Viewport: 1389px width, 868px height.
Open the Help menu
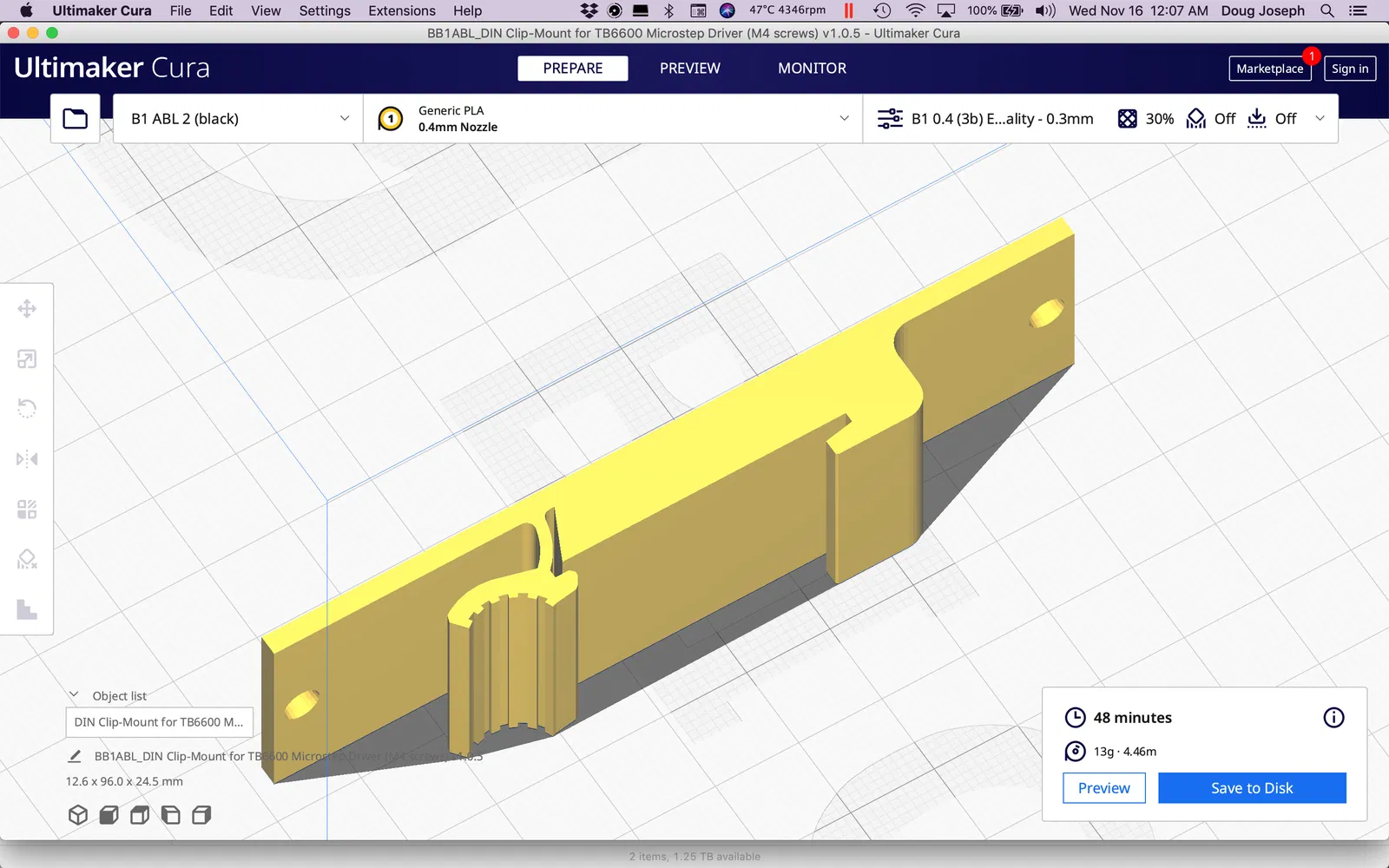click(x=467, y=10)
